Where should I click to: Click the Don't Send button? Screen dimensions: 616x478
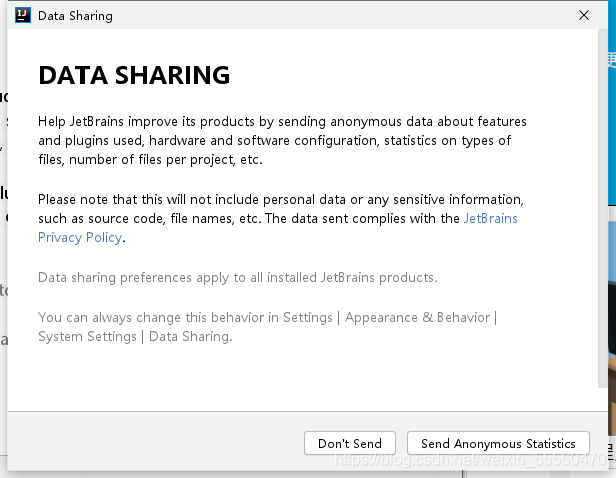350,443
